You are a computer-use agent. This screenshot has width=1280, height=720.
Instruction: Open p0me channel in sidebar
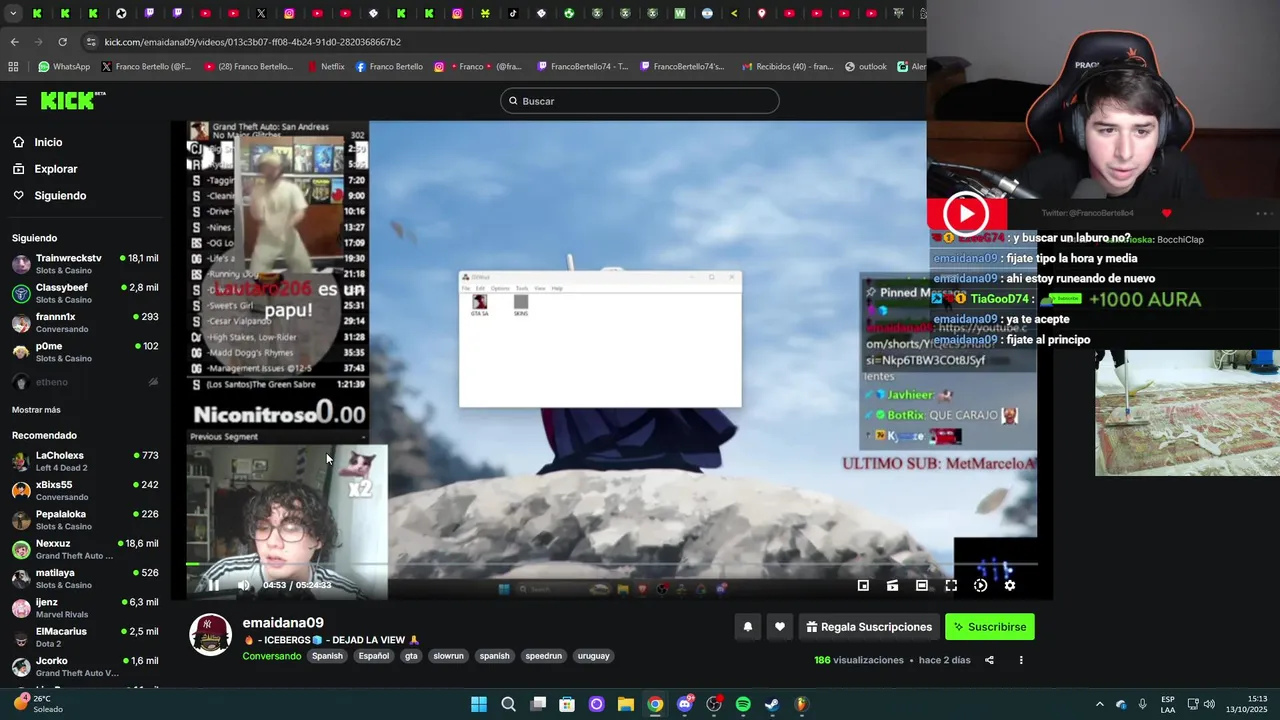coord(85,352)
